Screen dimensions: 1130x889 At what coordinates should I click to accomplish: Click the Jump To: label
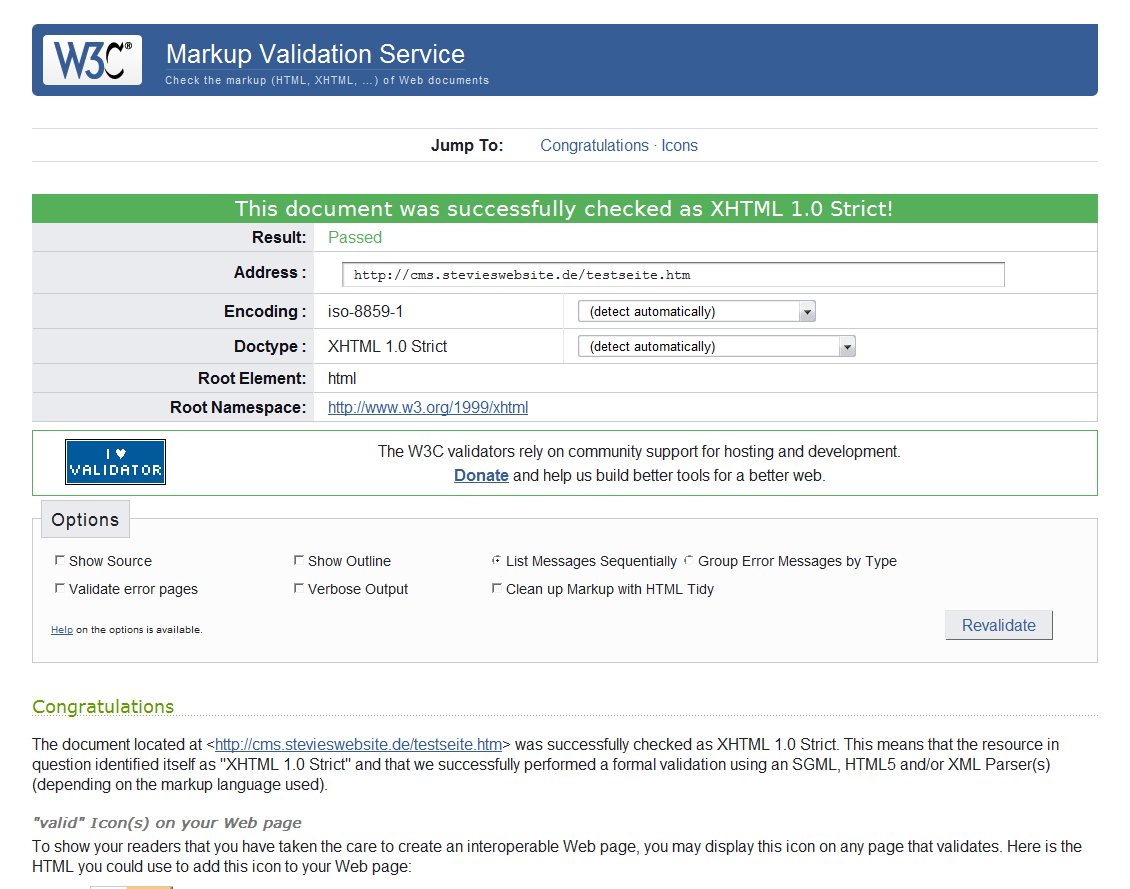click(x=467, y=146)
